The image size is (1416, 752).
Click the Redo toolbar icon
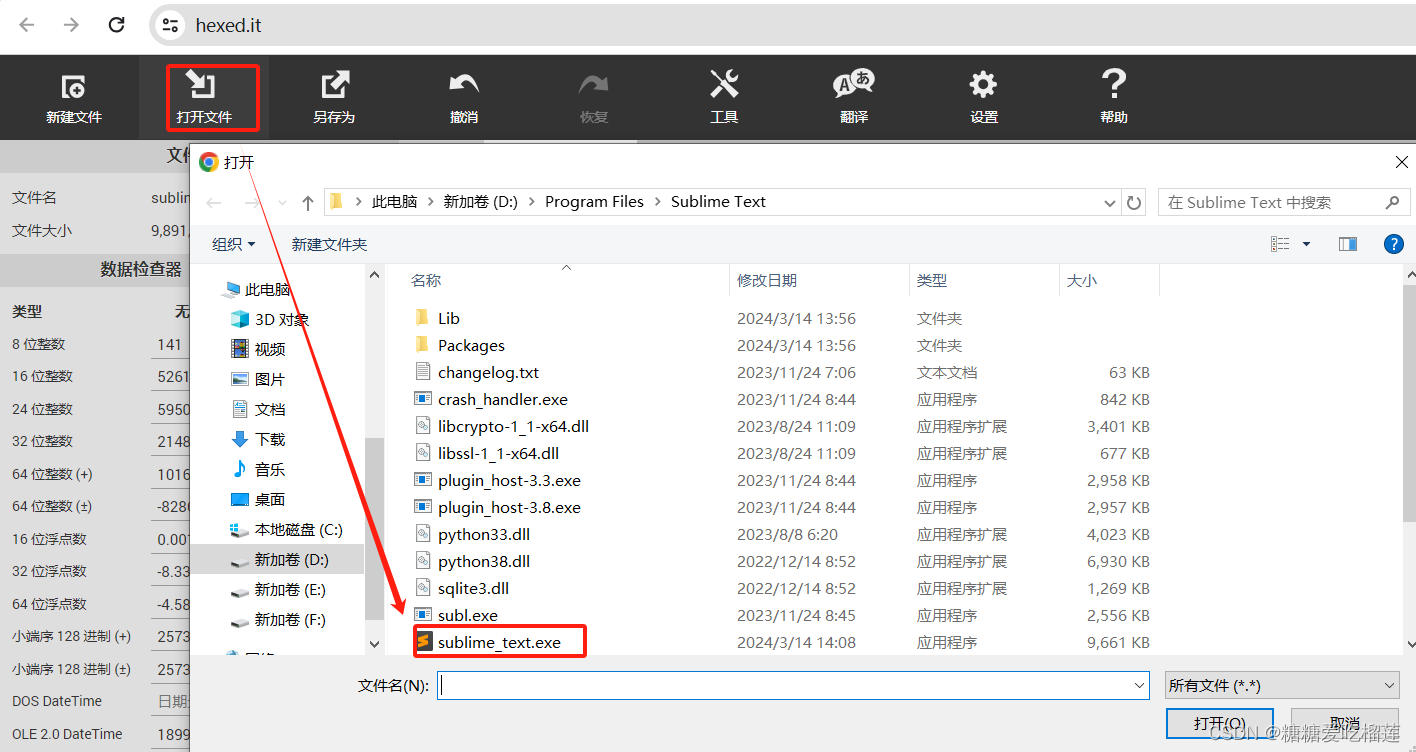pos(594,85)
